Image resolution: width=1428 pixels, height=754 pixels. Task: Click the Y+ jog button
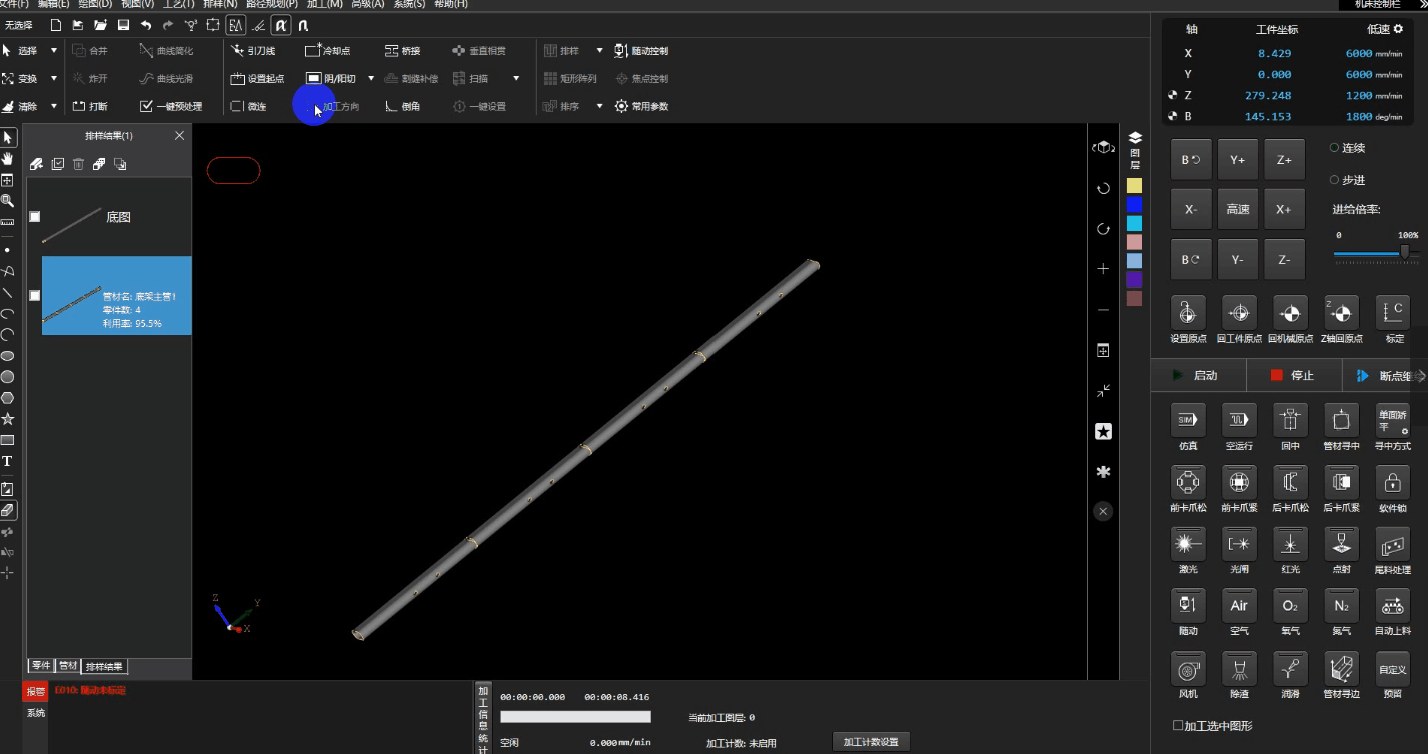click(x=1238, y=160)
